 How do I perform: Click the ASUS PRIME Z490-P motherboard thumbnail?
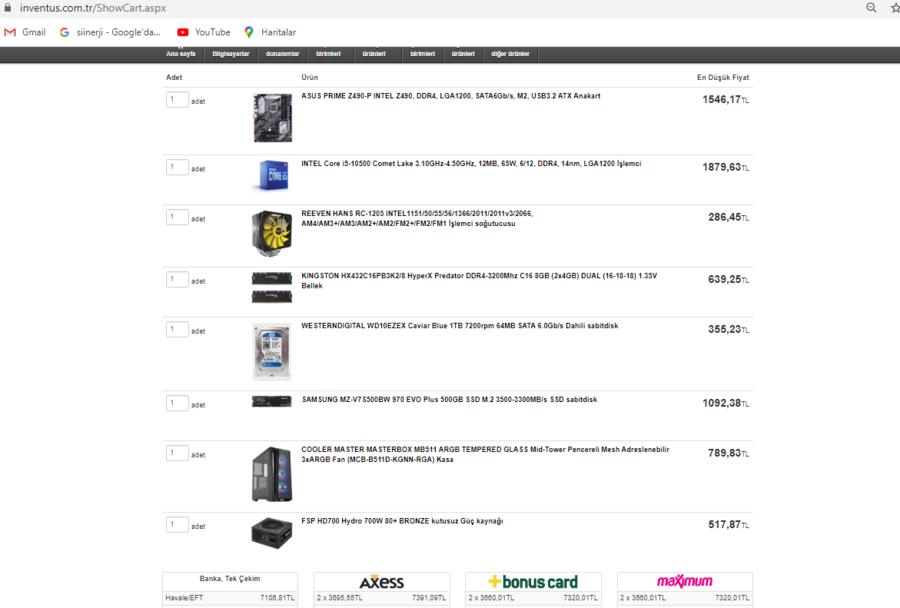[273, 118]
